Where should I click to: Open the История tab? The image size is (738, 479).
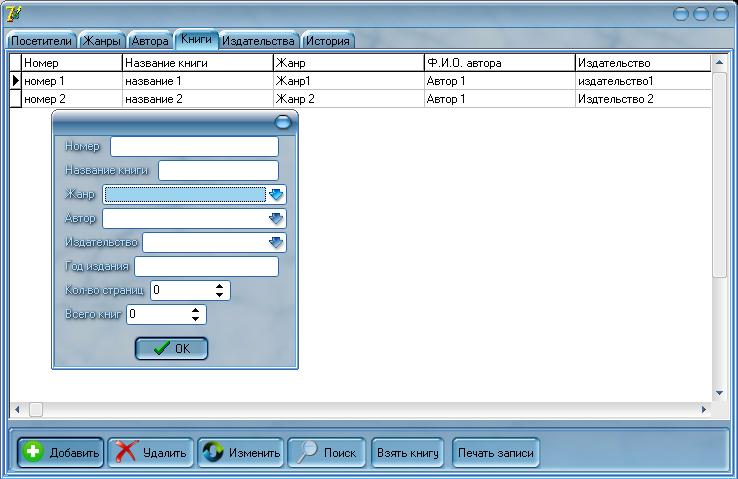[x=327, y=42]
